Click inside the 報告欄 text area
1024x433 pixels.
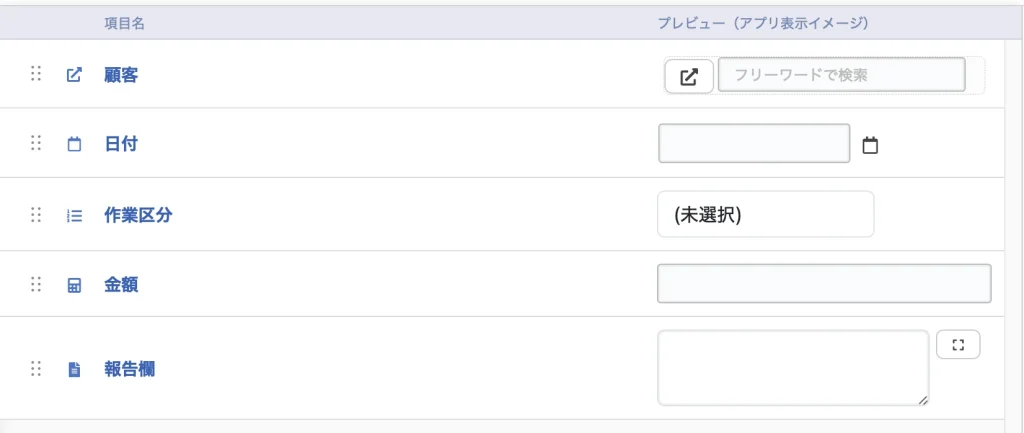point(793,368)
